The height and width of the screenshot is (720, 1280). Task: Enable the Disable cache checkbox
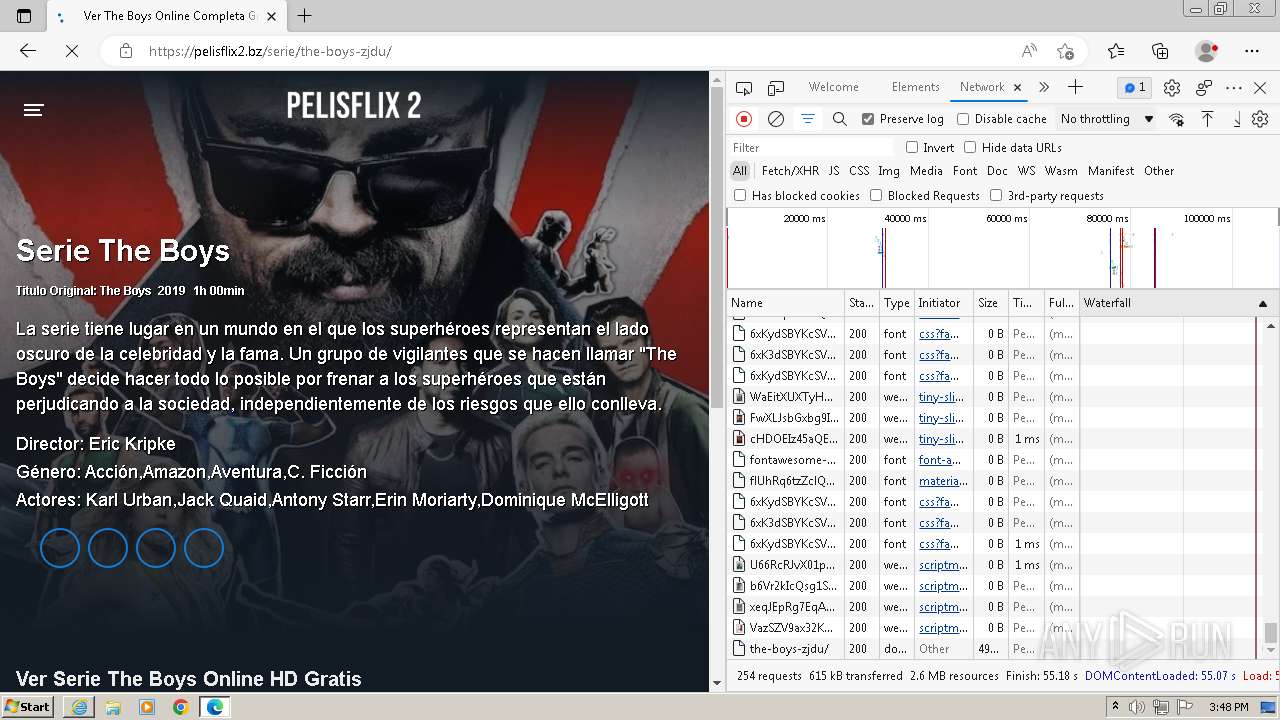[963, 119]
